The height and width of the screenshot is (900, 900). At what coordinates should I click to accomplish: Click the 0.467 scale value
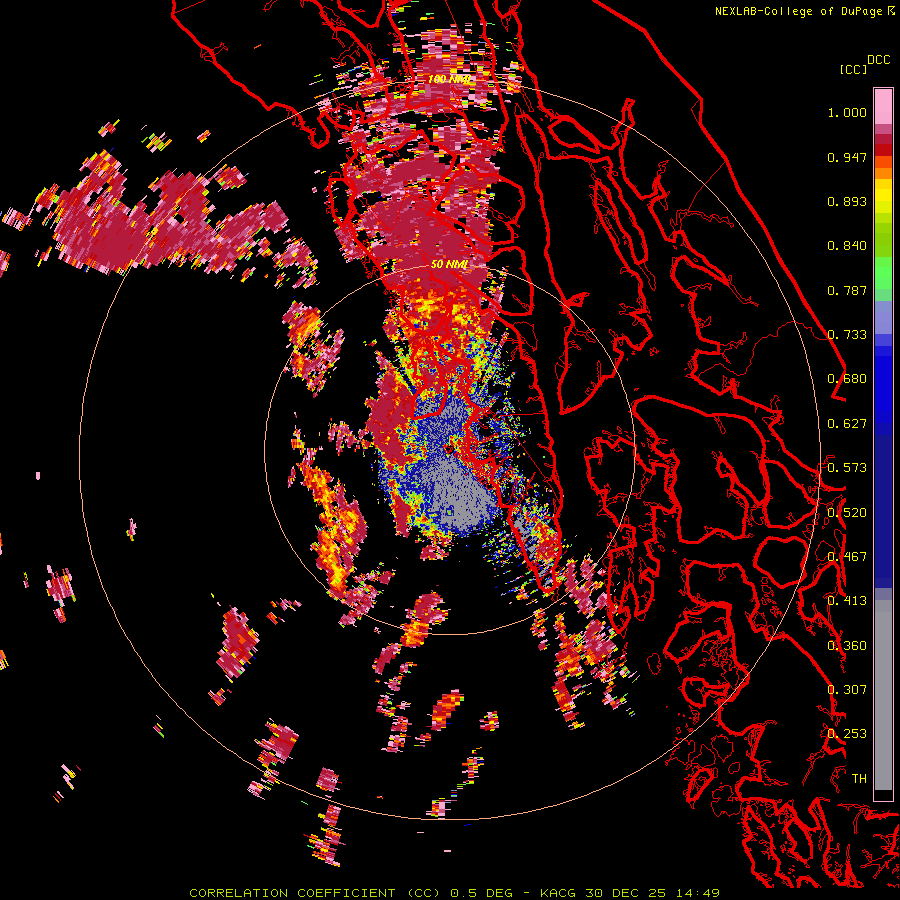(x=847, y=557)
